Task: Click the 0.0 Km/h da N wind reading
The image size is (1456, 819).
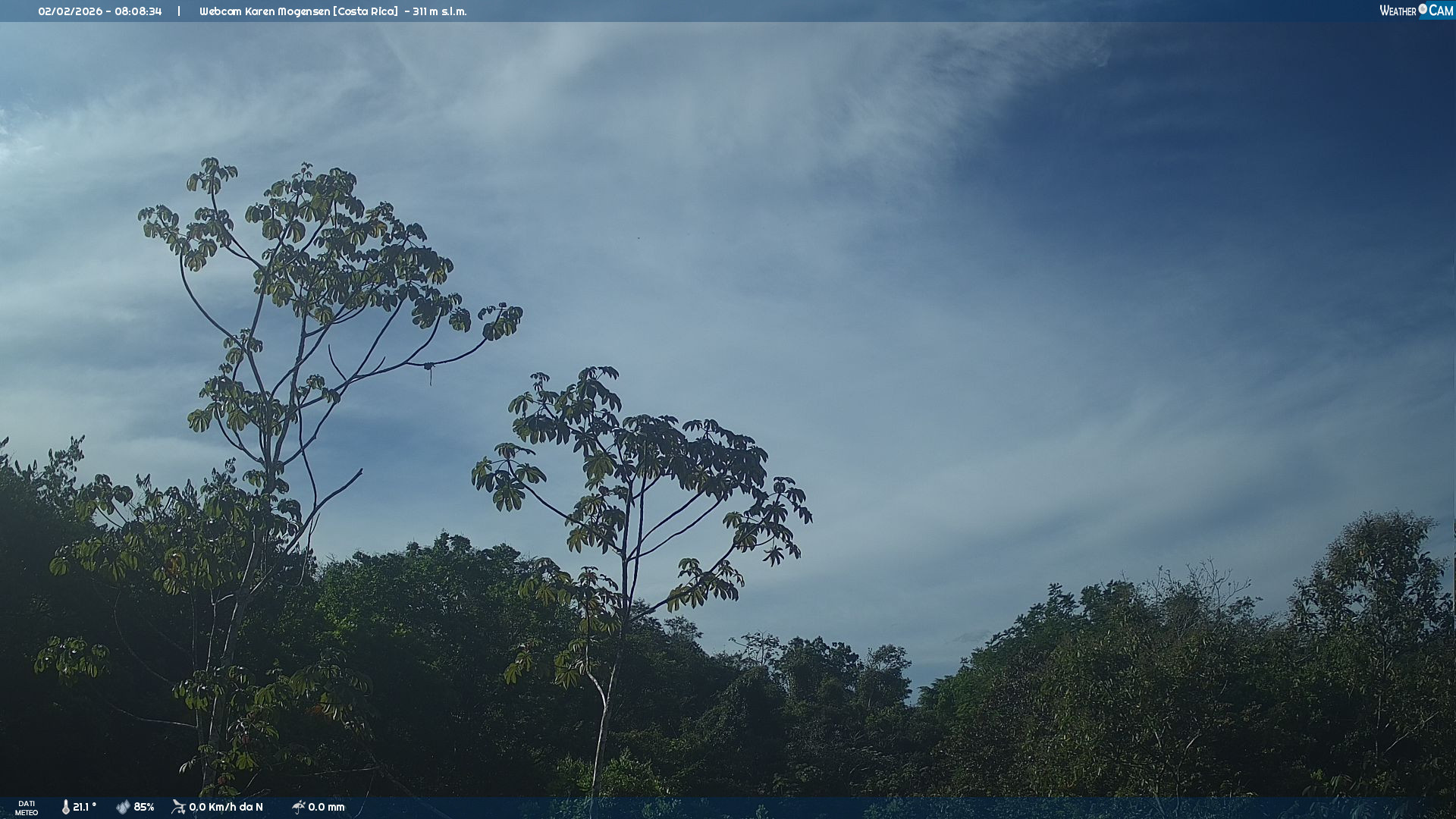Action: pyautogui.click(x=226, y=807)
